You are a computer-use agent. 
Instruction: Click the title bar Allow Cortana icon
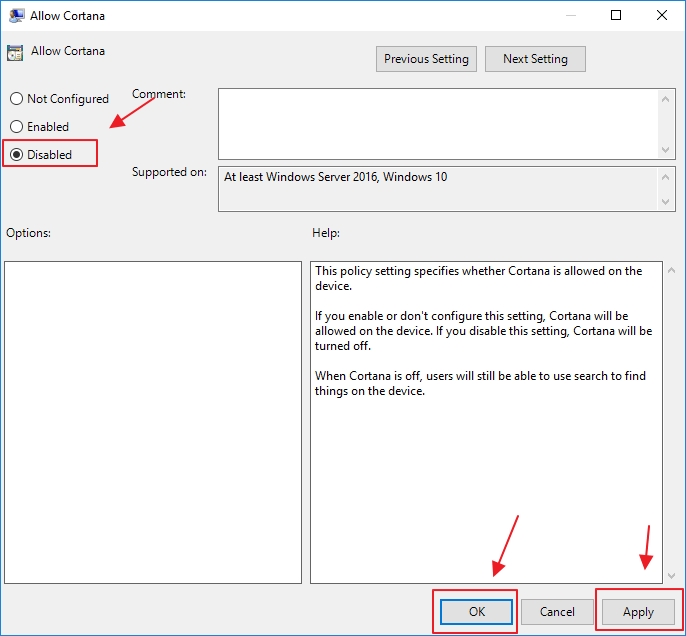click(x=16, y=16)
